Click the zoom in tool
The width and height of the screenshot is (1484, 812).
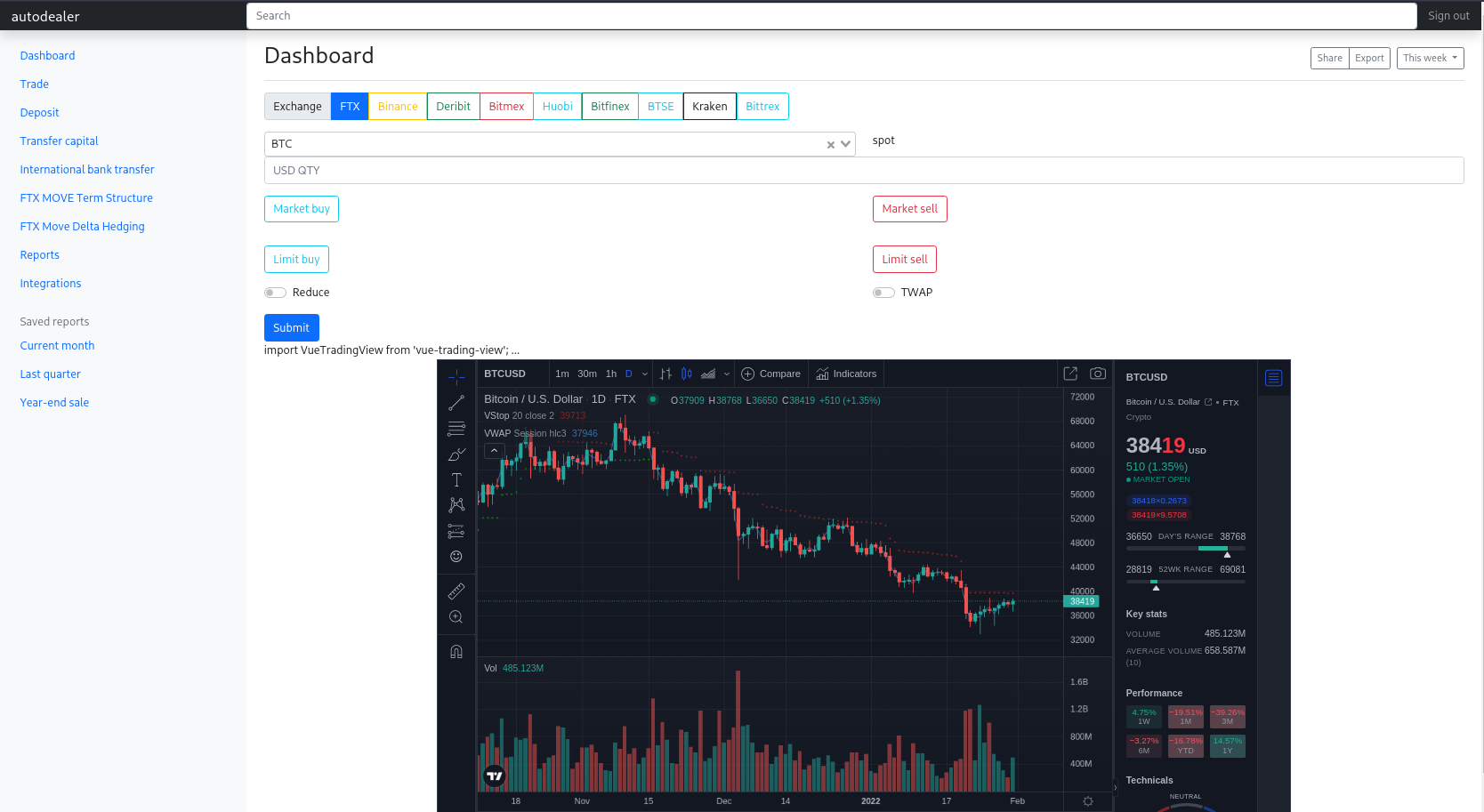(x=456, y=616)
